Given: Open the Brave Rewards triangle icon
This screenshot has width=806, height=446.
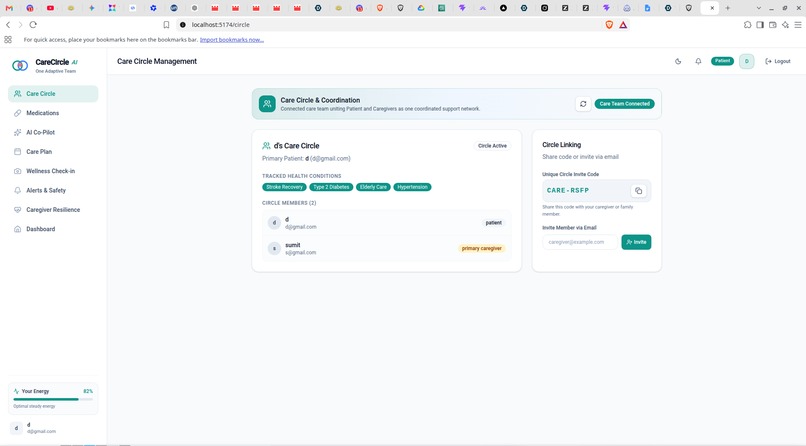Looking at the screenshot, I should [623, 25].
